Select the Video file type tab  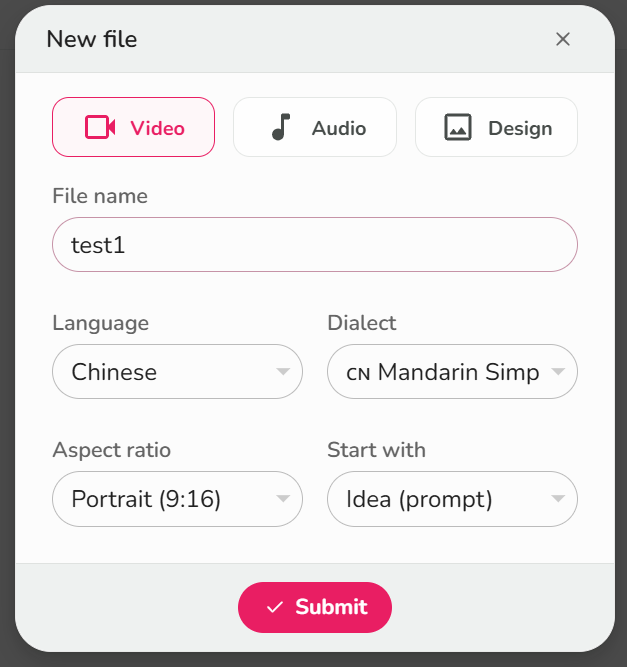click(133, 127)
